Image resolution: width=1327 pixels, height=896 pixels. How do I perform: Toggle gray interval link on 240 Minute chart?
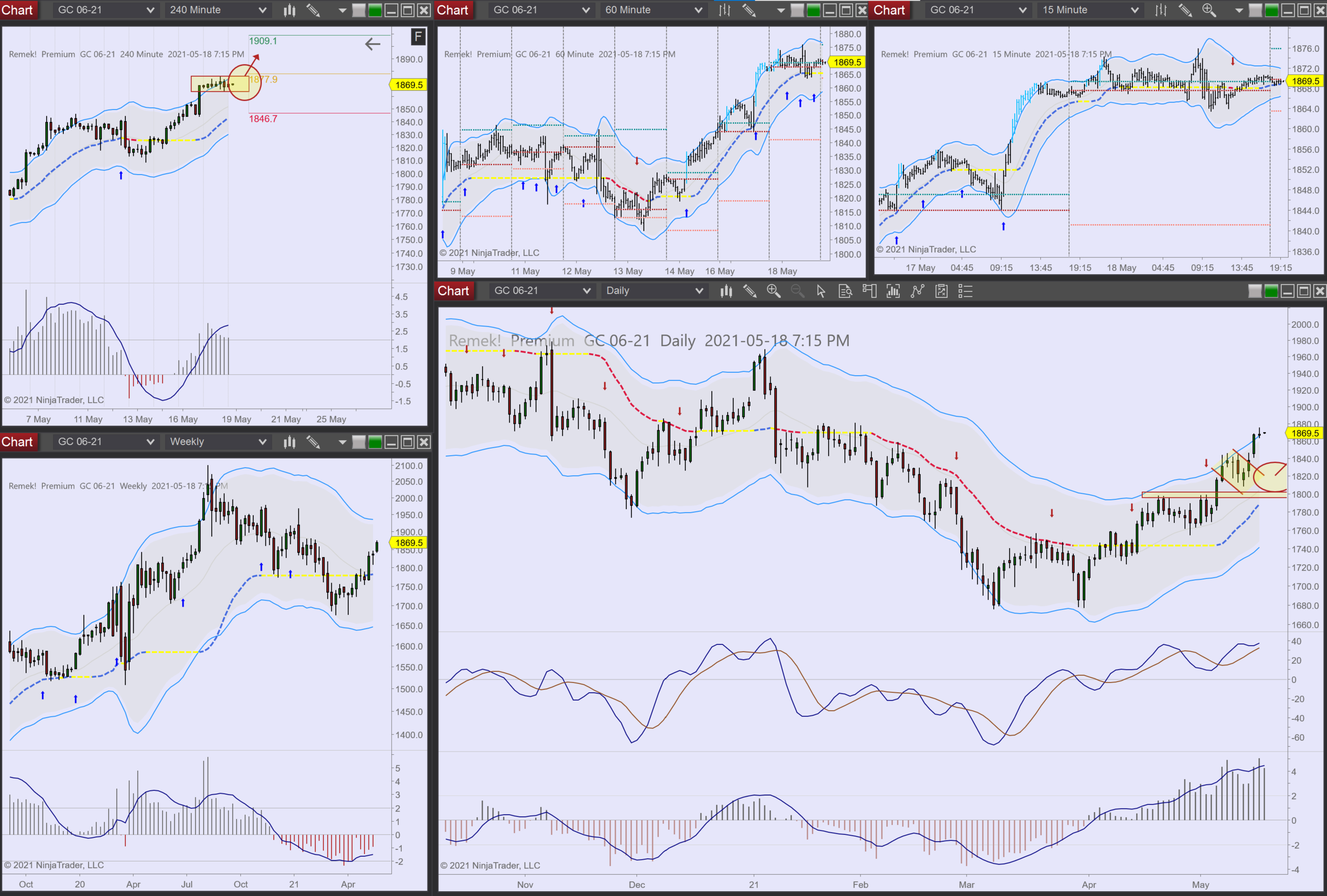tap(359, 10)
